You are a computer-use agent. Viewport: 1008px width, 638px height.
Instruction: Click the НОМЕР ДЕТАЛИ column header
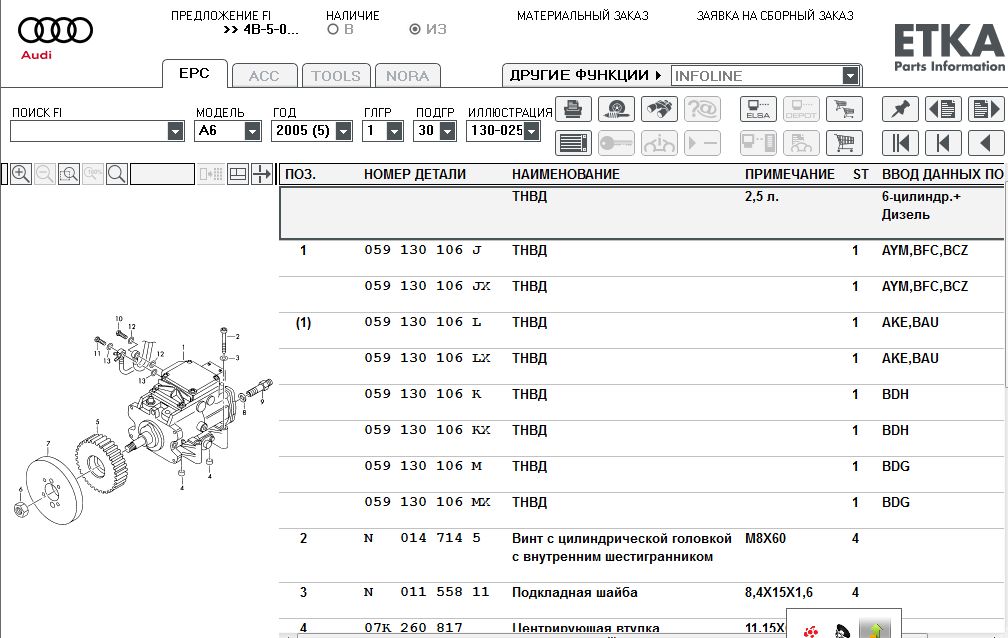click(x=415, y=174)
